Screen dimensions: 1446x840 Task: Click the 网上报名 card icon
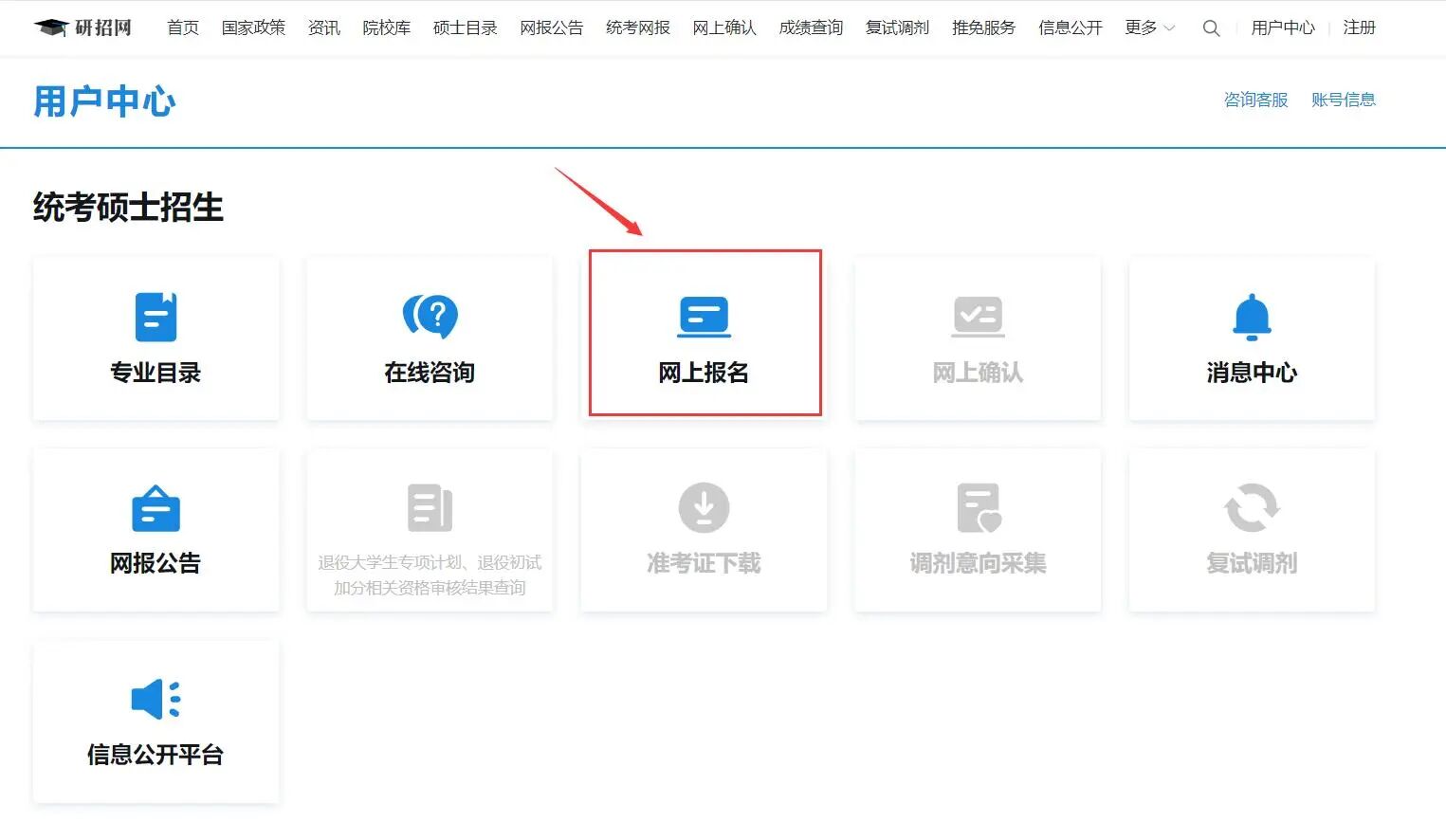click(x=704, y=317)
